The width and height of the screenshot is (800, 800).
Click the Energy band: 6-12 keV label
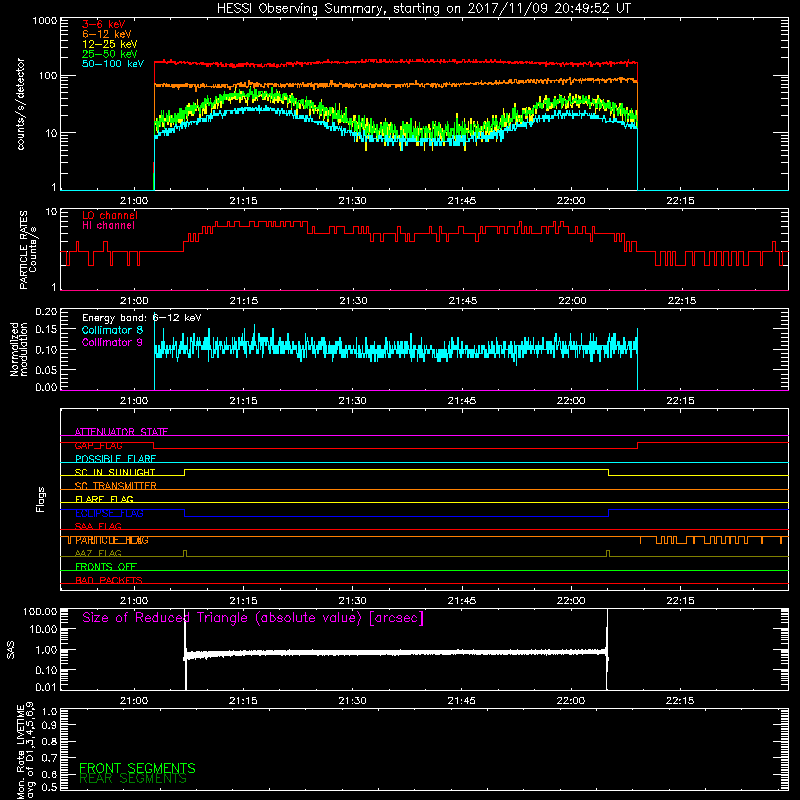pos(142,318)
